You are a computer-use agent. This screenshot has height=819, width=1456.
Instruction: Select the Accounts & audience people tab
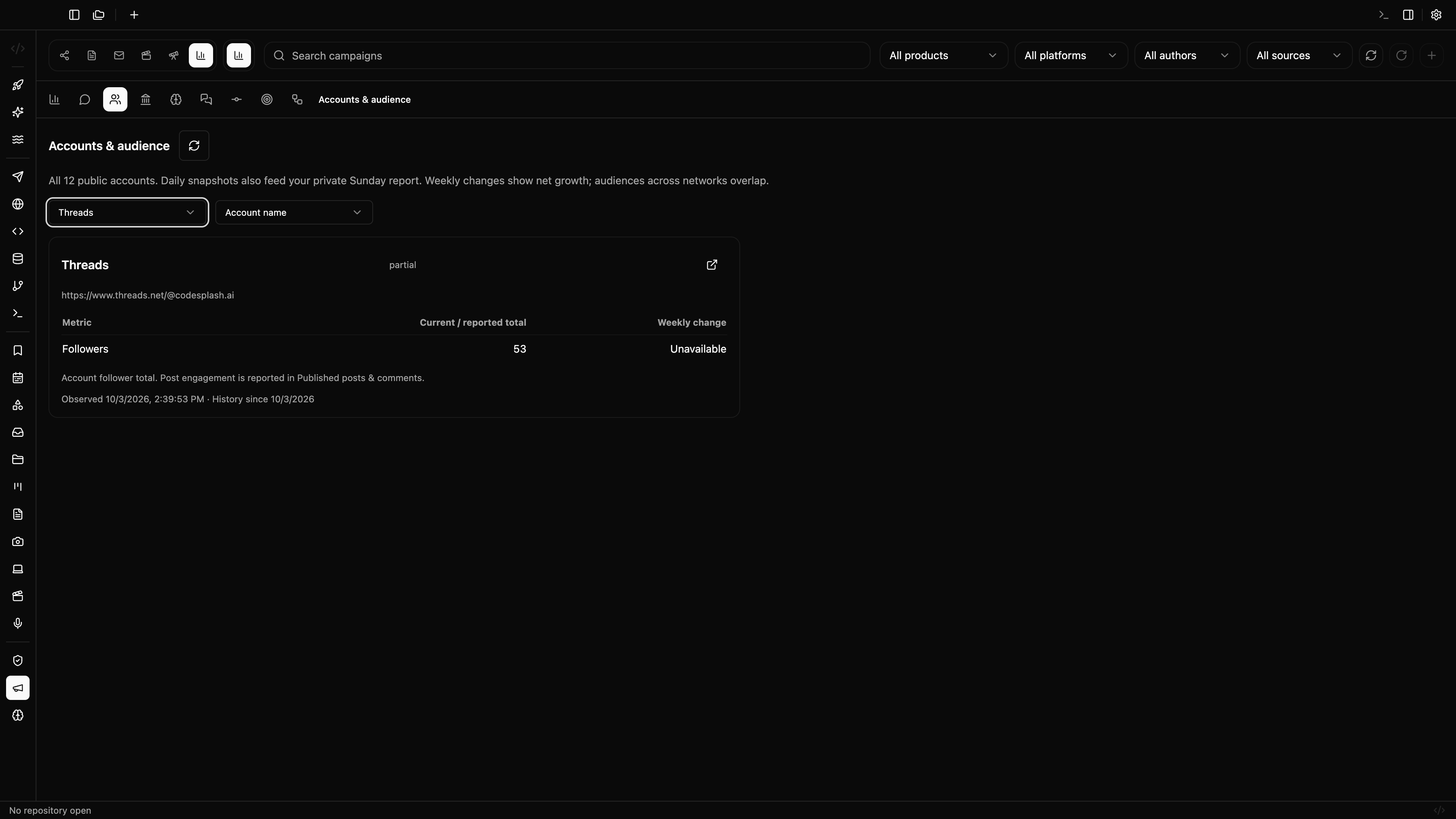(115, 99)
